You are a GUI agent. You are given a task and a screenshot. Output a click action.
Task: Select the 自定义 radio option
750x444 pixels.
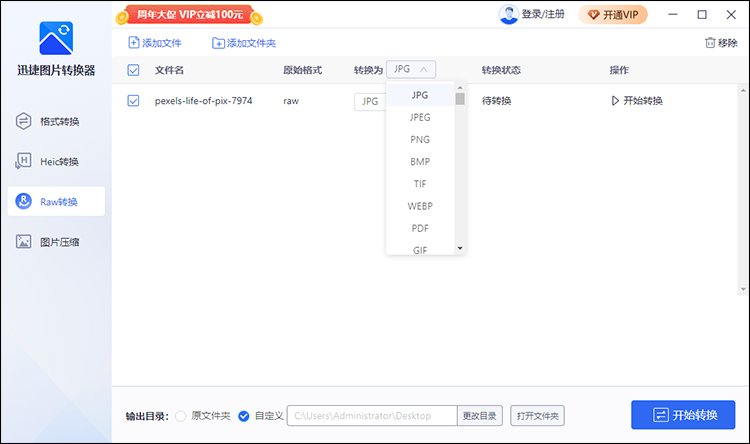pyautogui.click(x=243, y=416)
